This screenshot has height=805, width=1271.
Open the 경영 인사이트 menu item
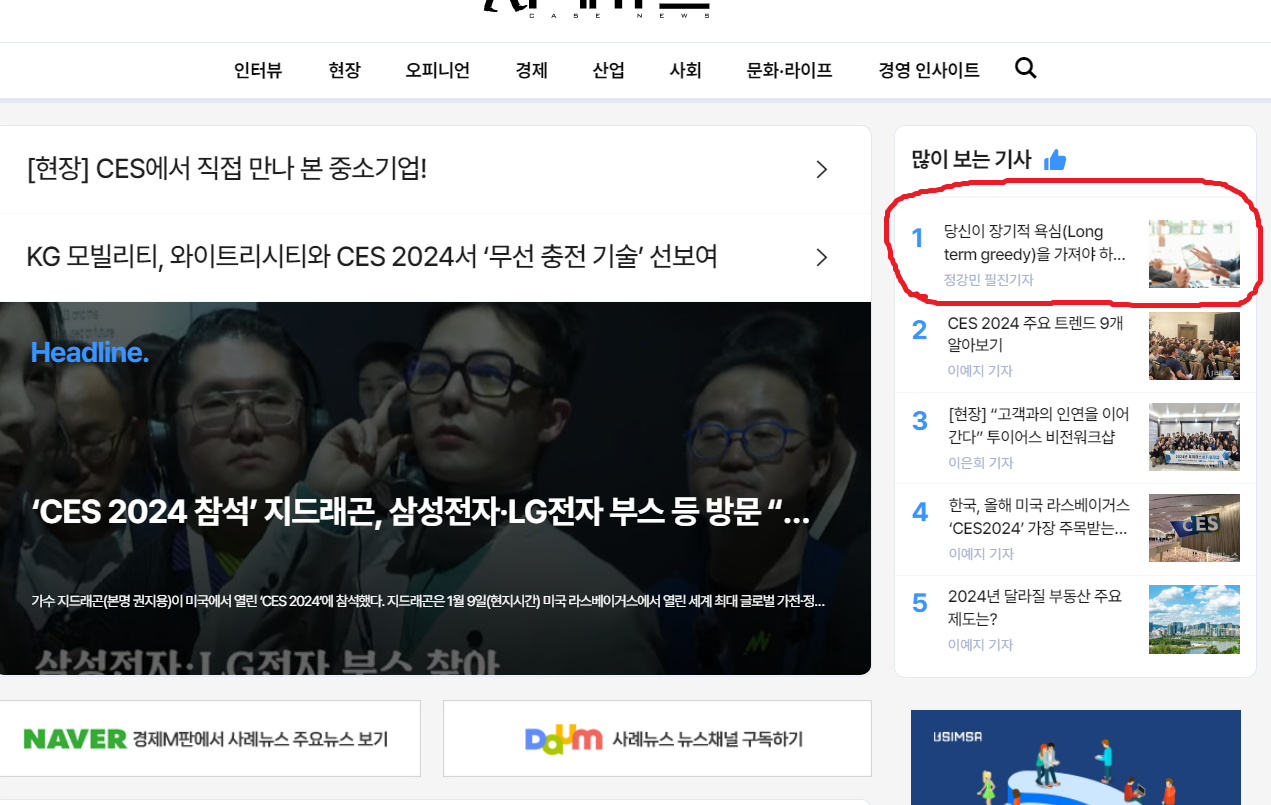pos(928,70)
